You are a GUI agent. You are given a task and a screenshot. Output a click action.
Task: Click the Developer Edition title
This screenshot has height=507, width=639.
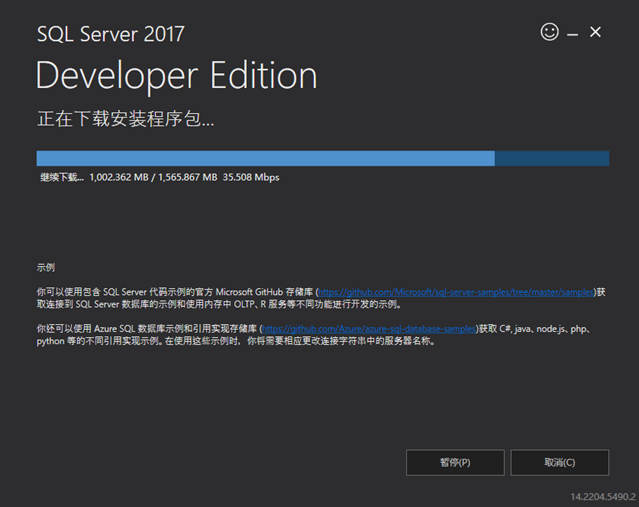coord(176,76)
